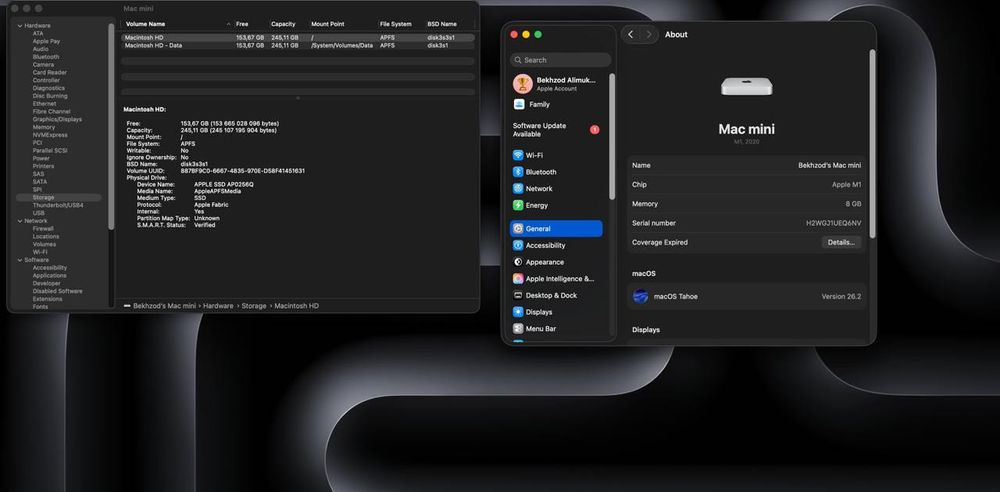Viewport: 1000px width, 492px height.
Task: Collapse the Hardware section in System Information
Action: pyautogui.click(x=19, y=26)
